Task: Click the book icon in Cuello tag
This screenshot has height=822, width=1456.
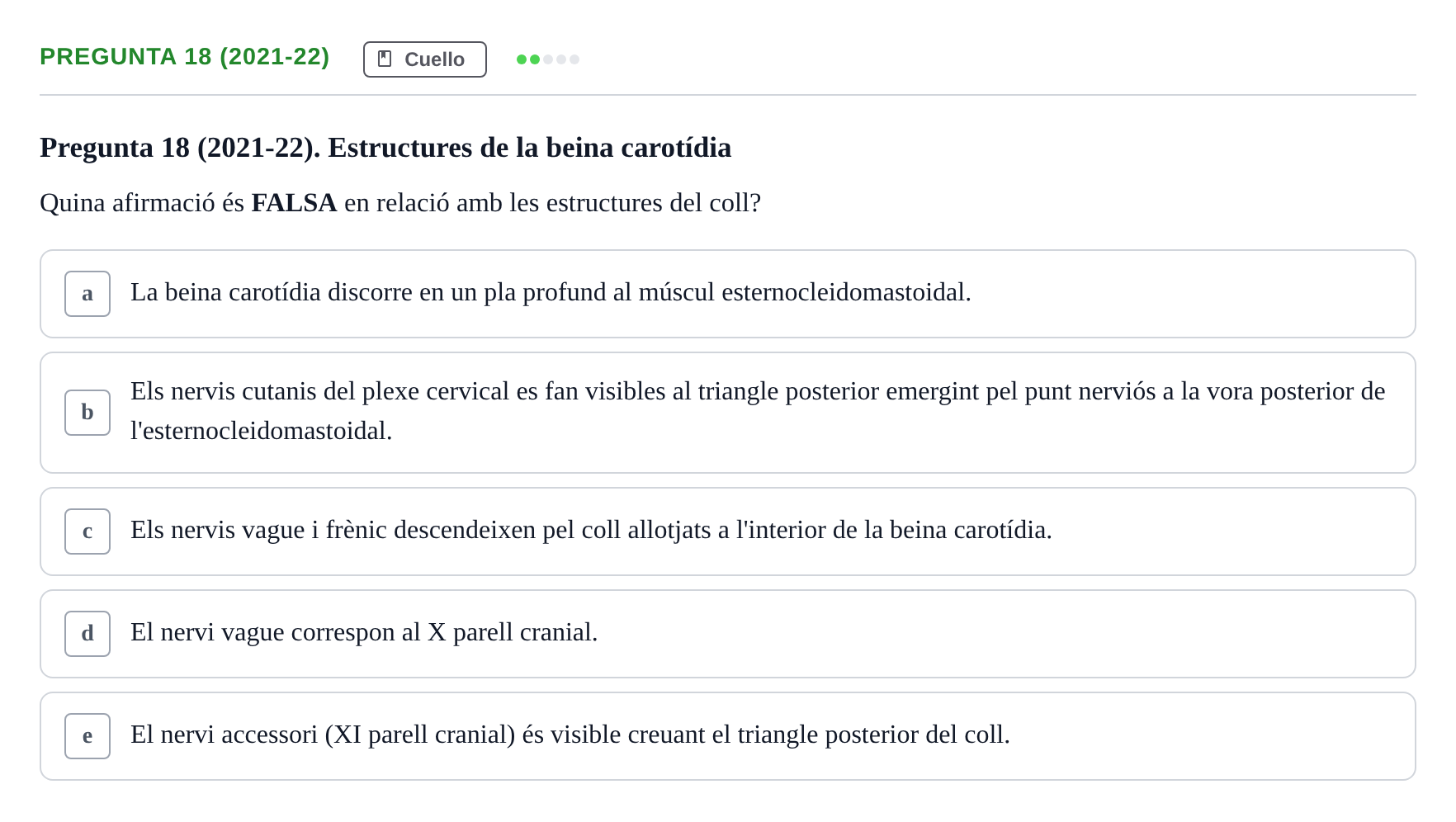Action: pos(385,59)
